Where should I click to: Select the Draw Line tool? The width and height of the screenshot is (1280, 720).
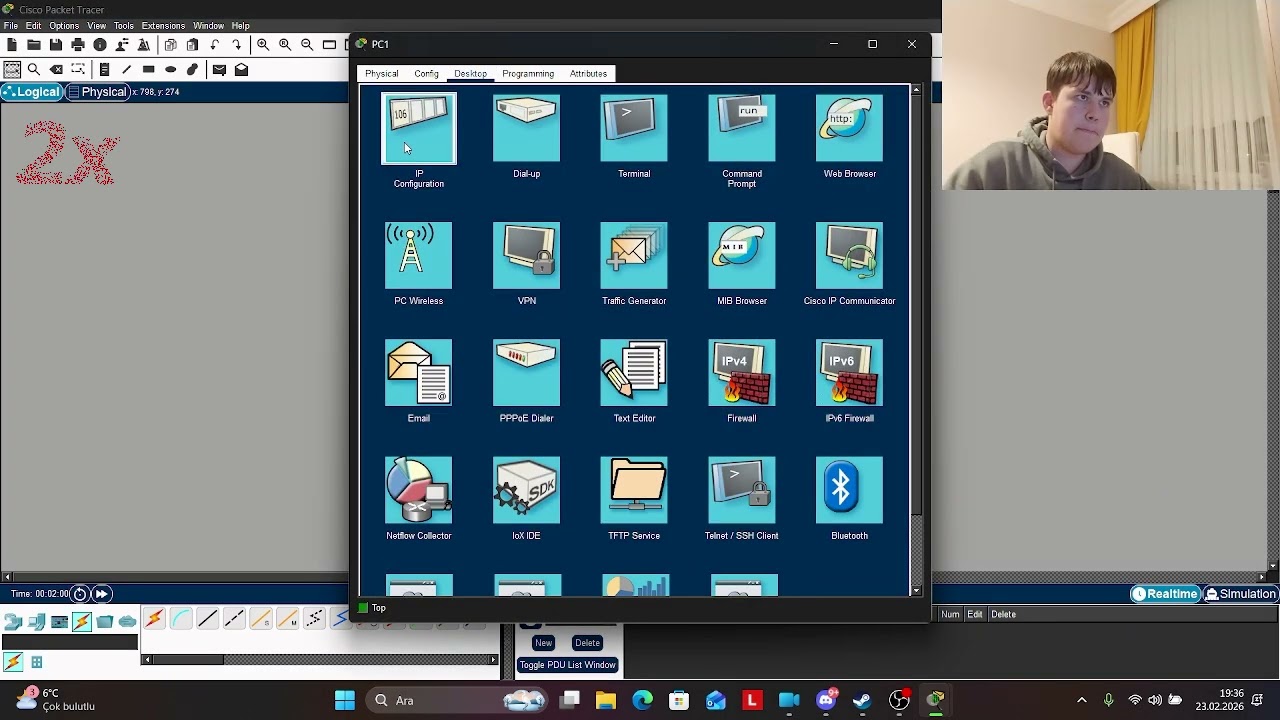[x=126, y=69]
